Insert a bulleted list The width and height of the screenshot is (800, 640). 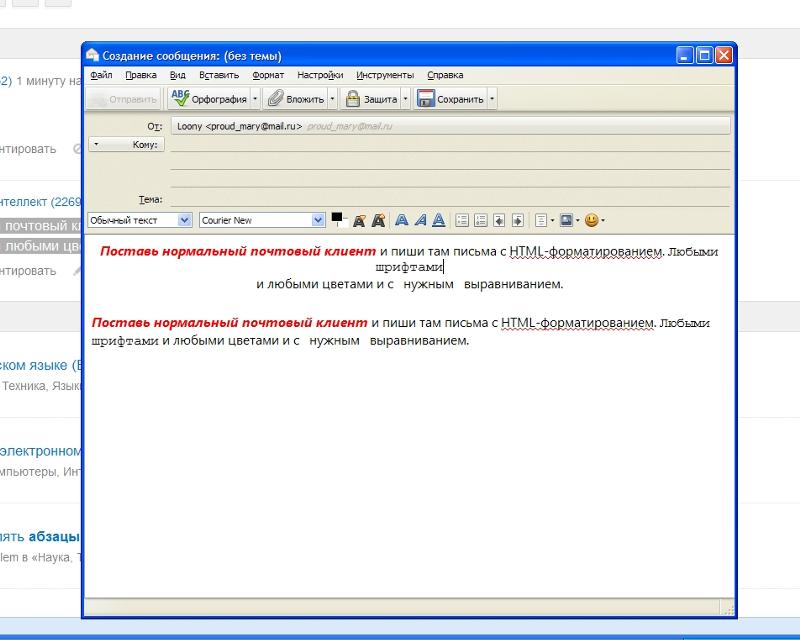tap(462, 220)
